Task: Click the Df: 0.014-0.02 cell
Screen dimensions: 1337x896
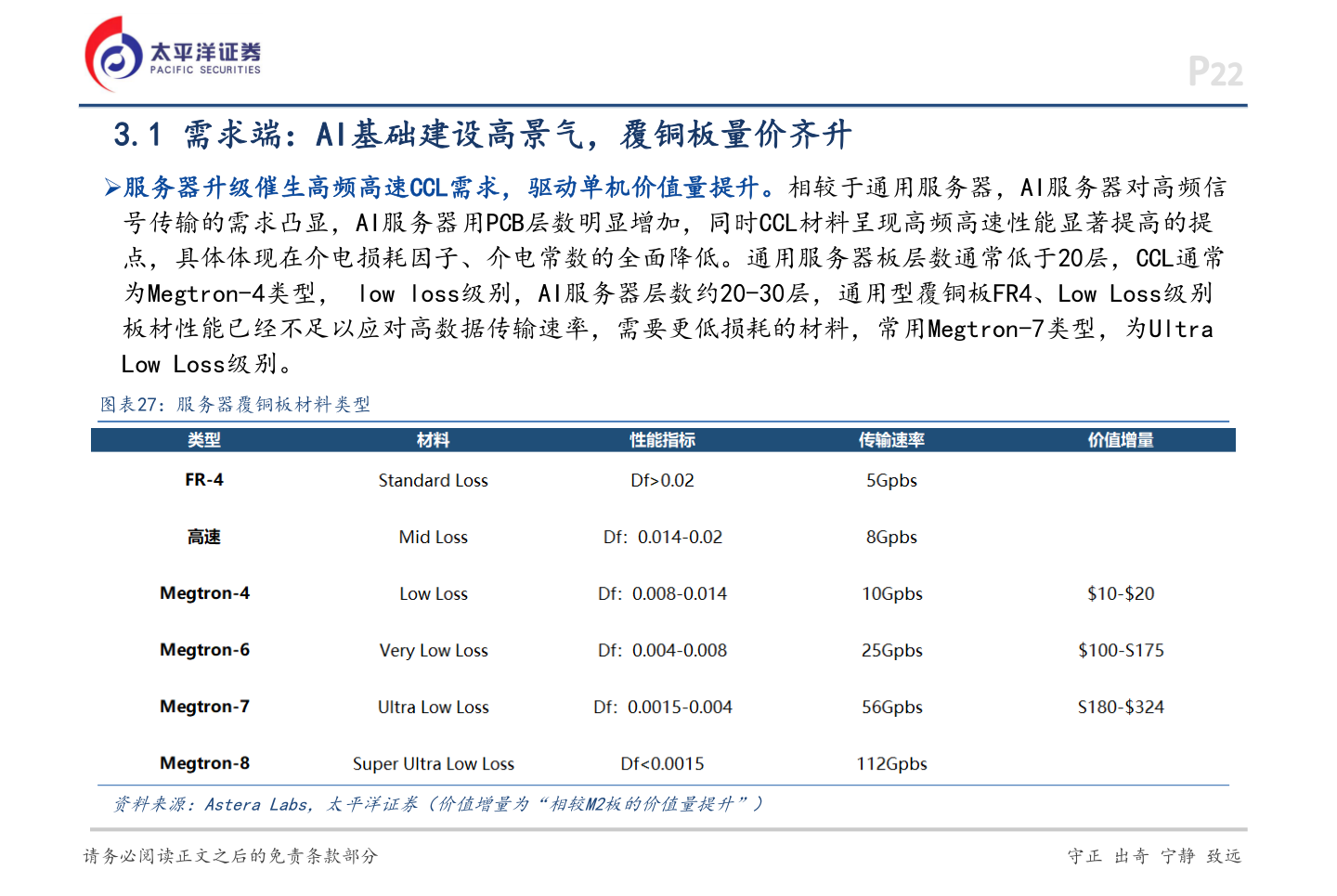Action: [x=663, y=537]
